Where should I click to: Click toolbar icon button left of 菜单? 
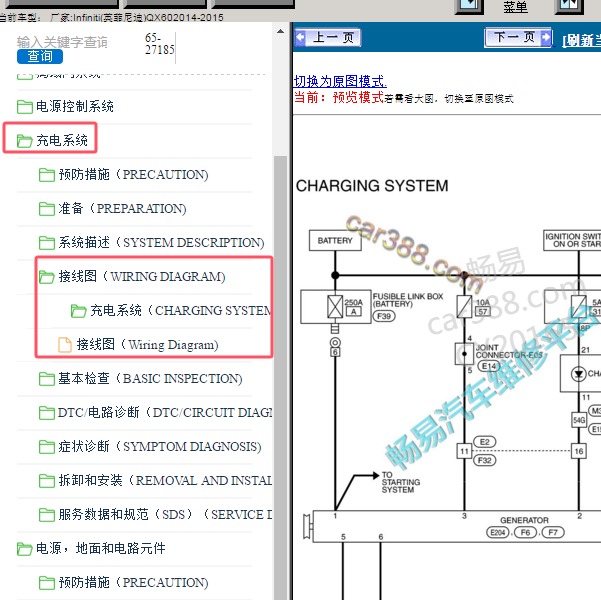pos(469,6)
